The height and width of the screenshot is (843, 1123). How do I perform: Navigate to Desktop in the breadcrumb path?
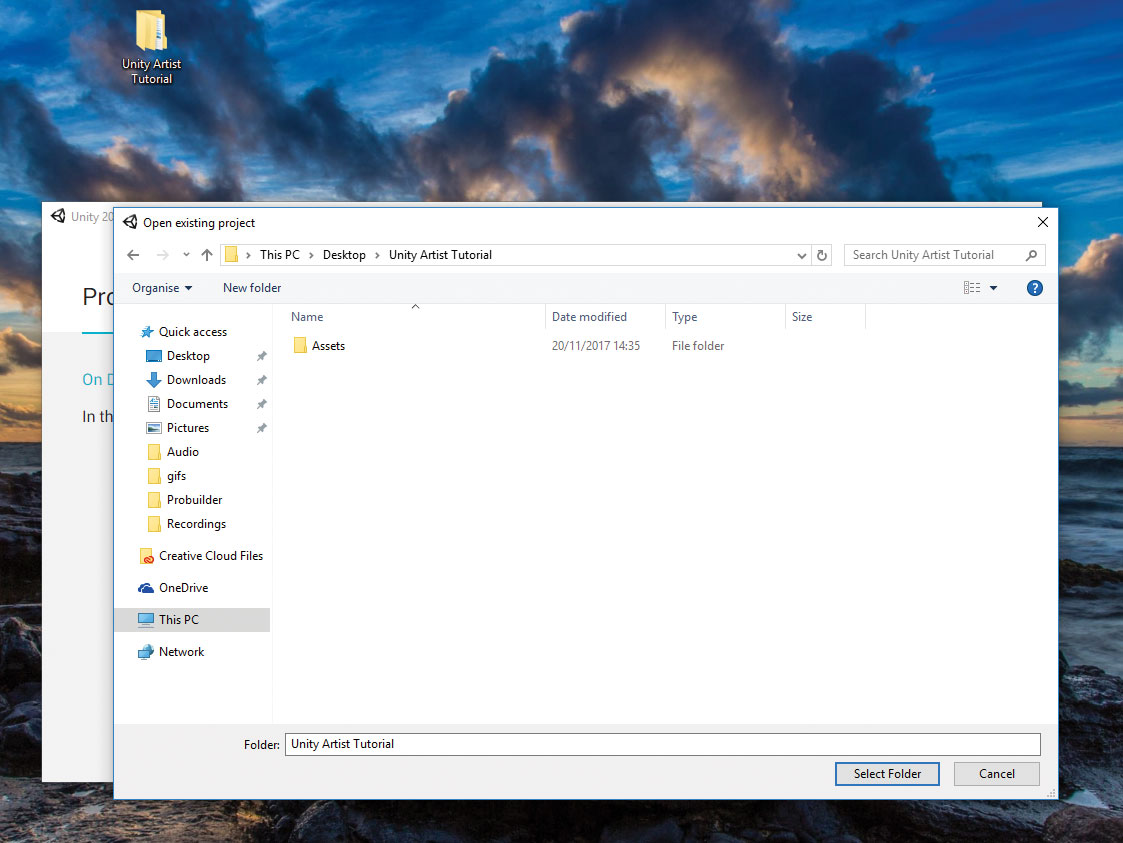[x=344, y=255]
